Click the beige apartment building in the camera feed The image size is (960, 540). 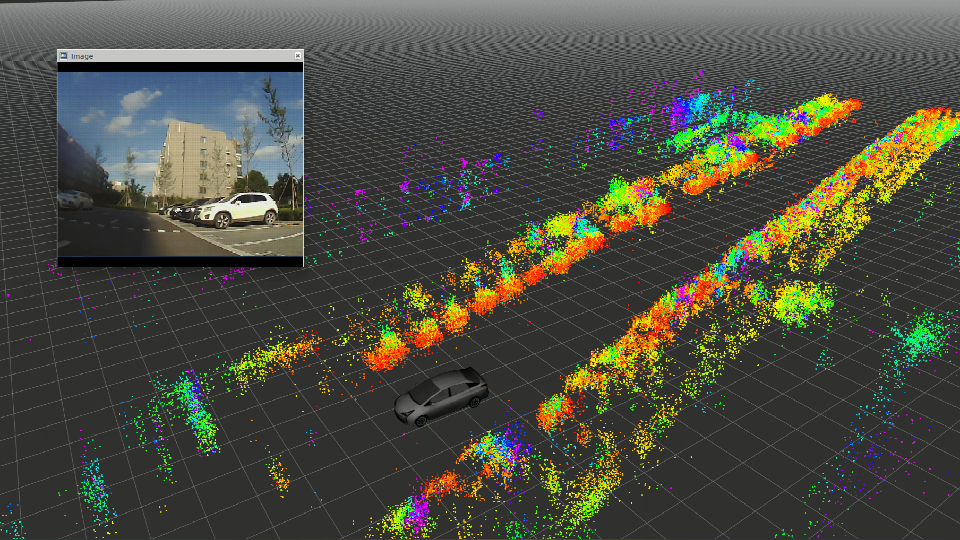pyautogui.click(x=196, y=158)
